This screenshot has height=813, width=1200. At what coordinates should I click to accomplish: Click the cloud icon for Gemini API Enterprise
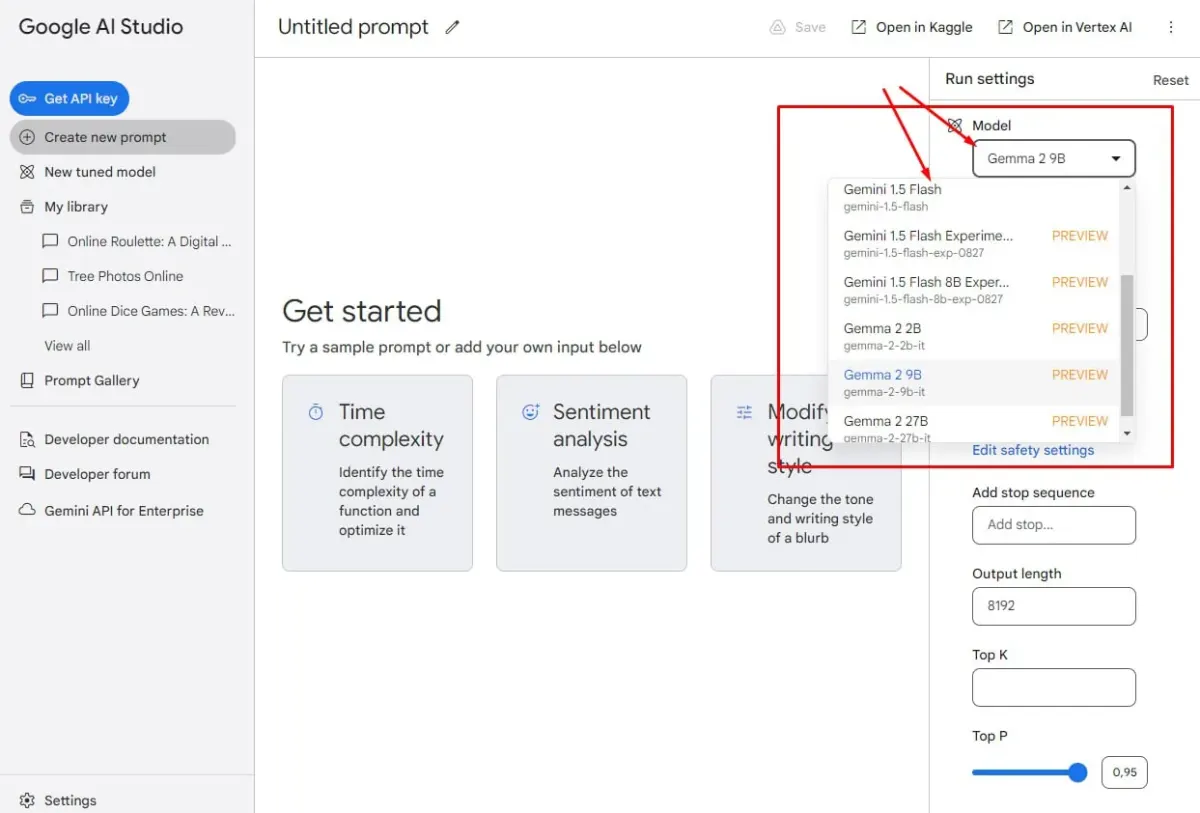[x=27, y=510]
